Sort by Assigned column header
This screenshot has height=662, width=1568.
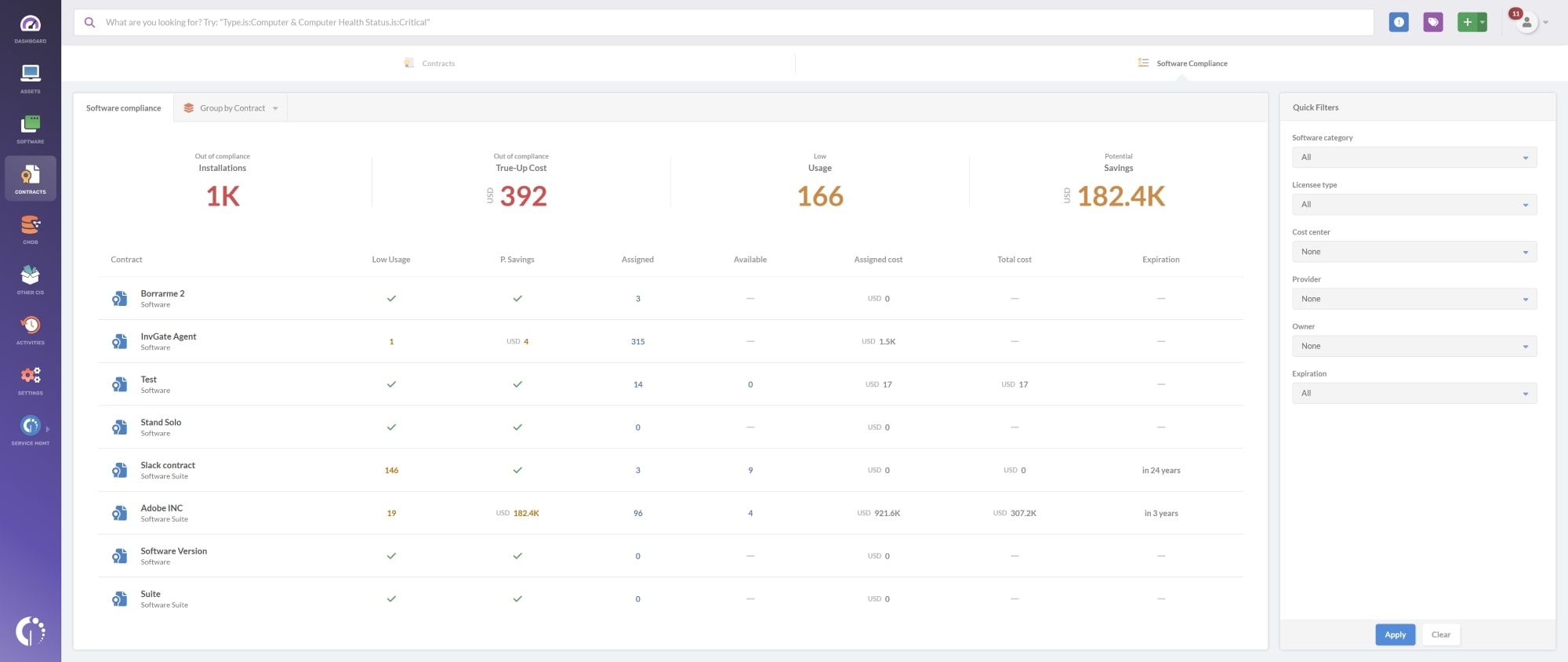tap(637, 260)
